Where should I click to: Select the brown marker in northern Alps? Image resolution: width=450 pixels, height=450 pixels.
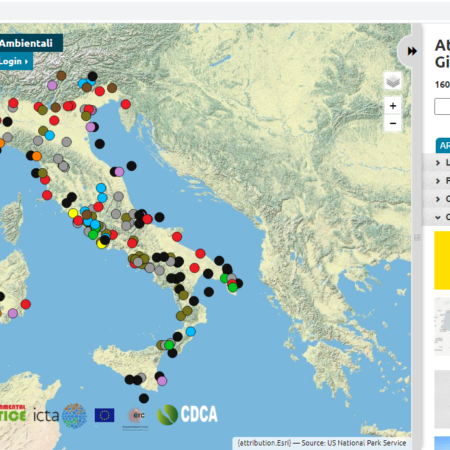[x=61, y=76]
